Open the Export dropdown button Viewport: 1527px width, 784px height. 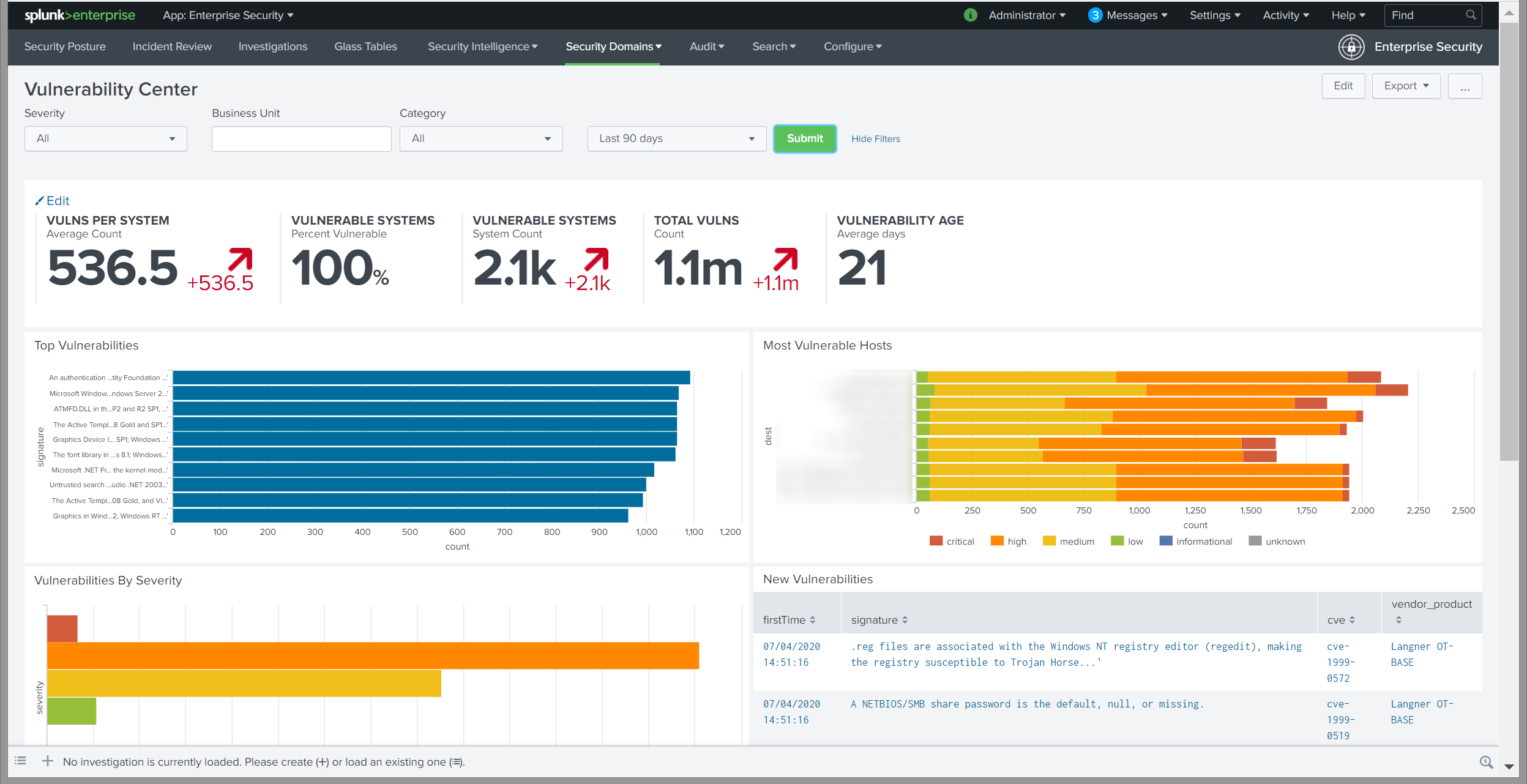point(1406,86)
